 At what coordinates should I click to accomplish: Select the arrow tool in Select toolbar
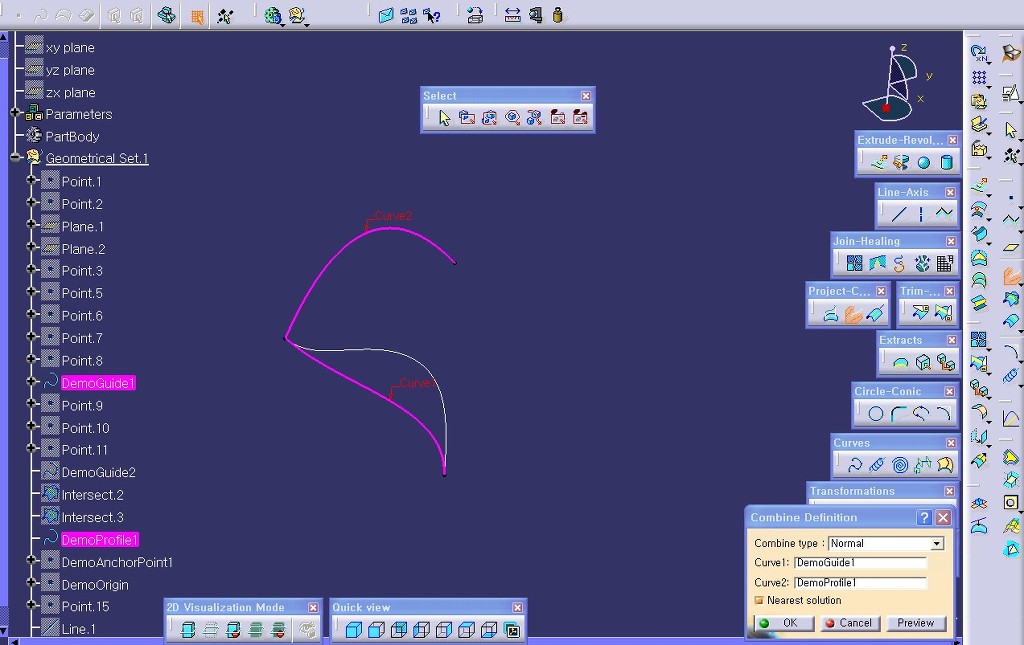(445, 118)
